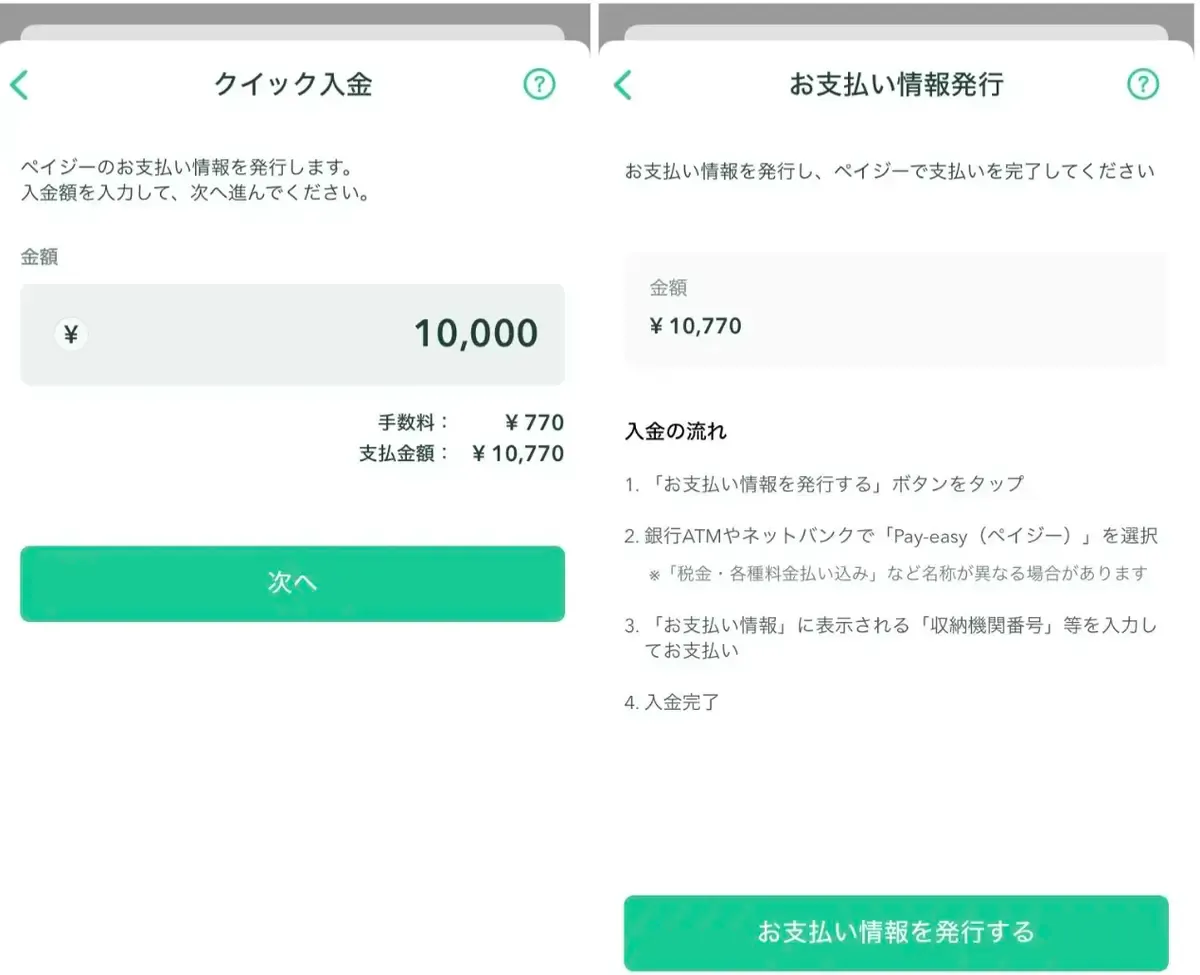Click step 1 ボタンをタップ instruction

tap(824, 484)
